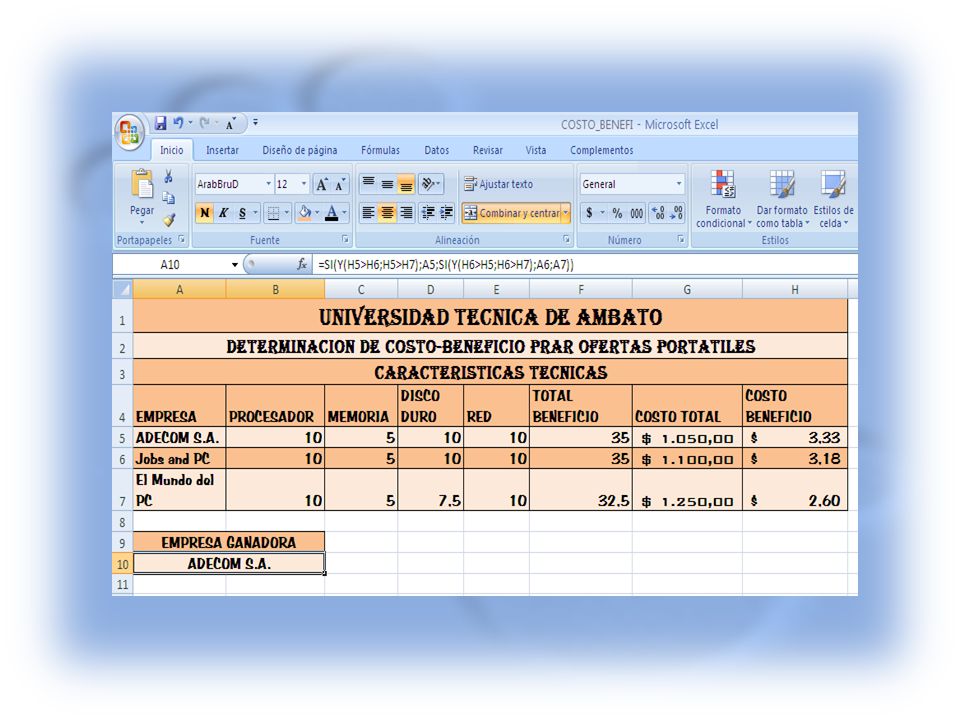Increase font size with large A
Screen dimensions: 960x720
(x=321, y=184)
